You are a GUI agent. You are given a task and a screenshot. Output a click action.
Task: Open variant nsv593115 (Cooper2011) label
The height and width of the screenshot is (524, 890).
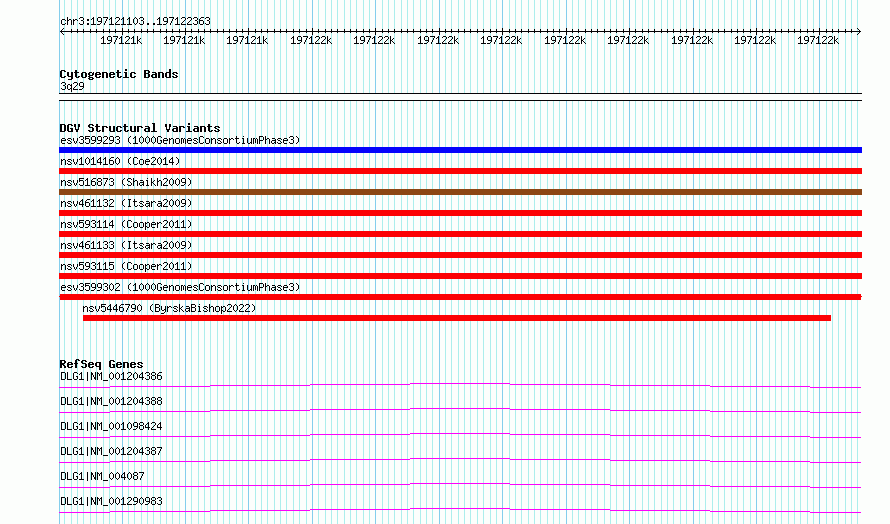(126, 266)
